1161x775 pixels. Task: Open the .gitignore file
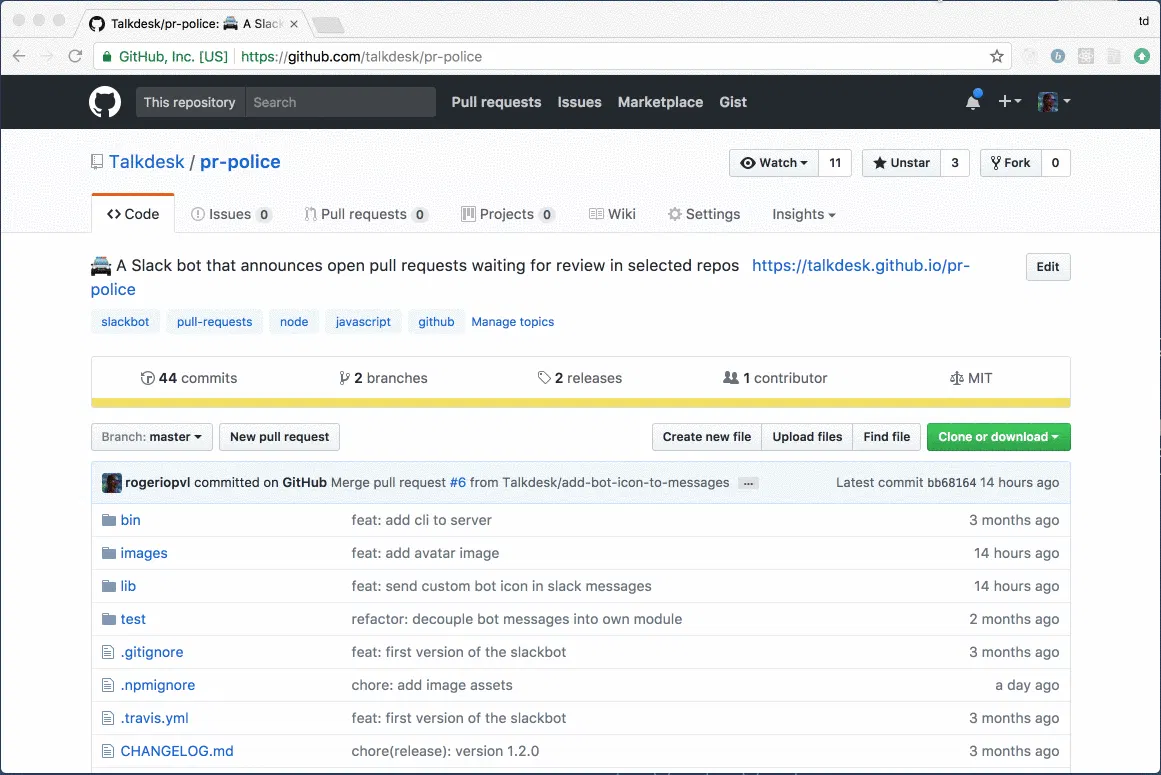152,652
